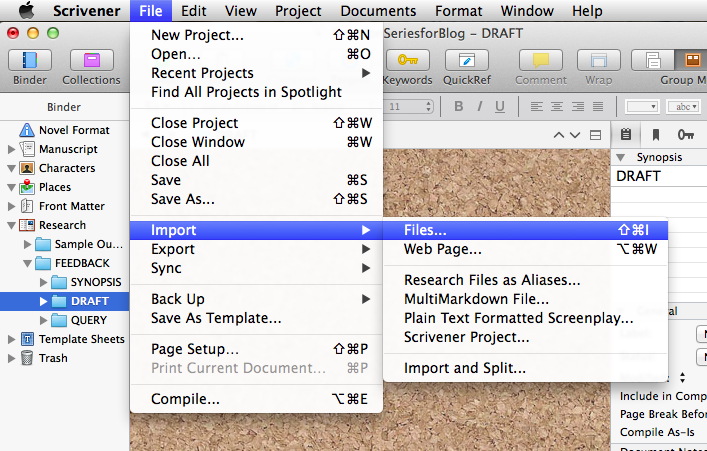Image resolution: width=707 pixels, height=451 pixels.
Task: Show inspector keywords key icon
Action: tap(686, 134)
